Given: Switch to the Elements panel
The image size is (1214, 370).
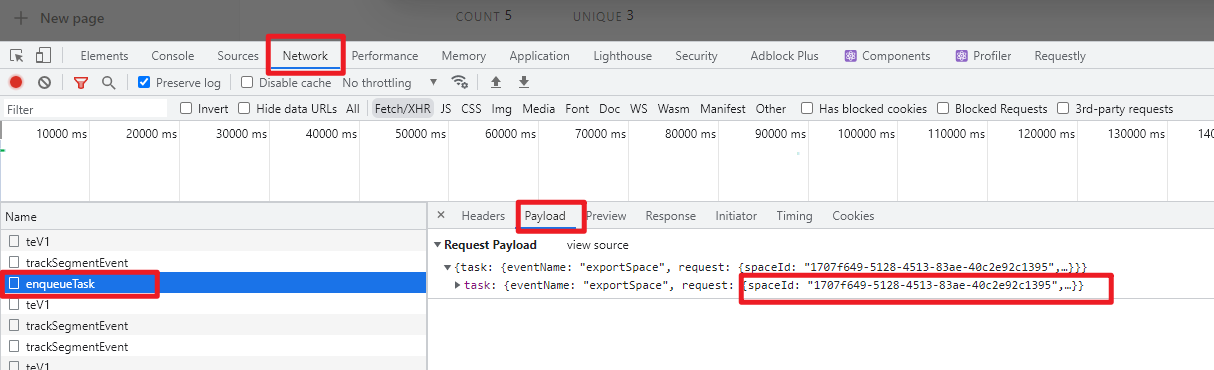Looking at the screenshot, I should 104,56.
